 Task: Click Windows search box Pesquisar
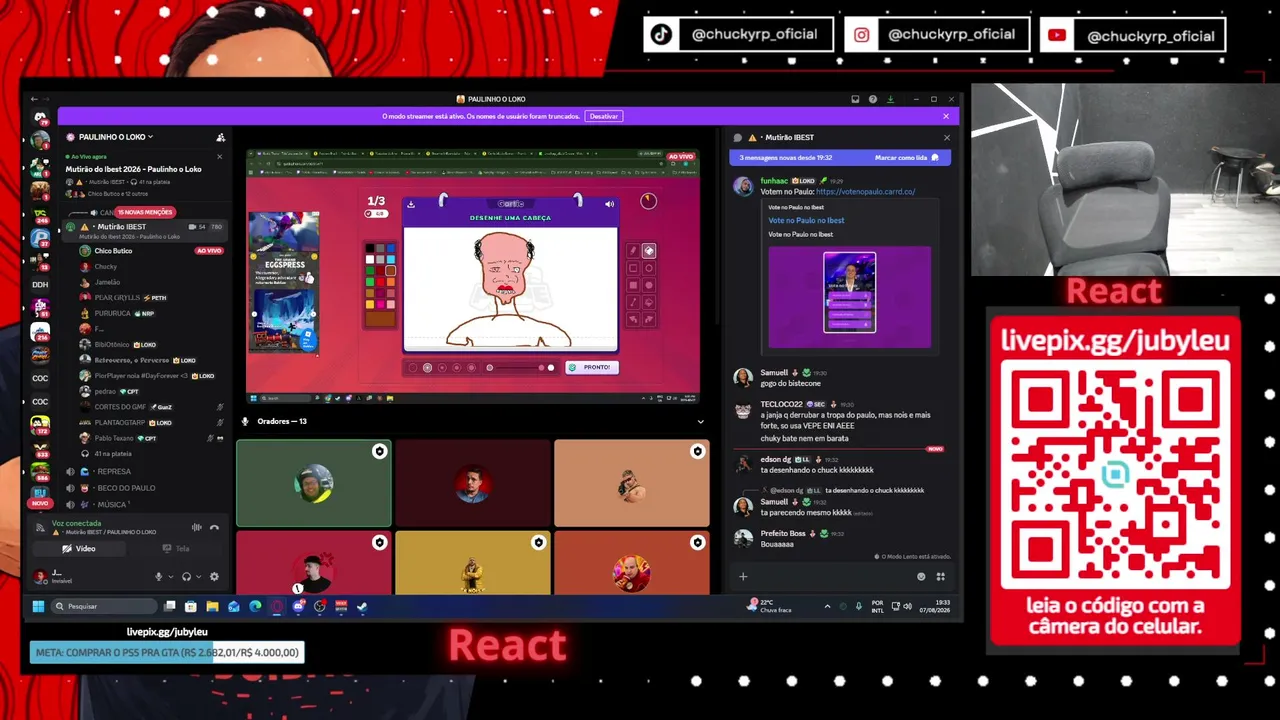[x=104, y=606]
